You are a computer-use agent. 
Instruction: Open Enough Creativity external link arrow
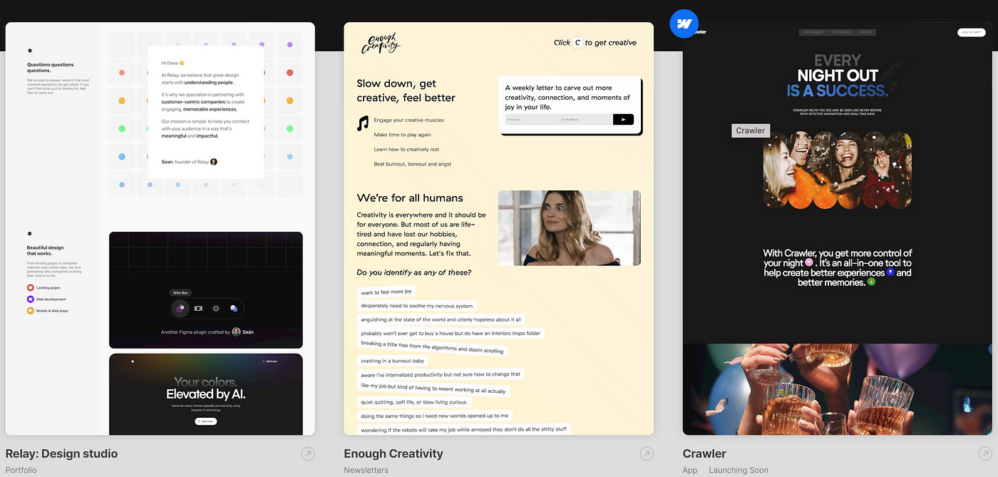(647, 454)
